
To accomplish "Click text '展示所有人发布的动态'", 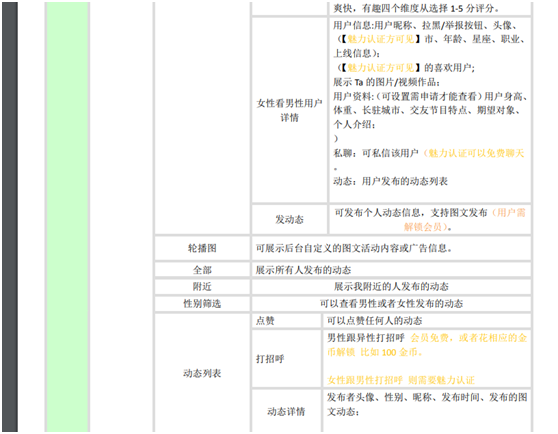I will coord(303,270).
